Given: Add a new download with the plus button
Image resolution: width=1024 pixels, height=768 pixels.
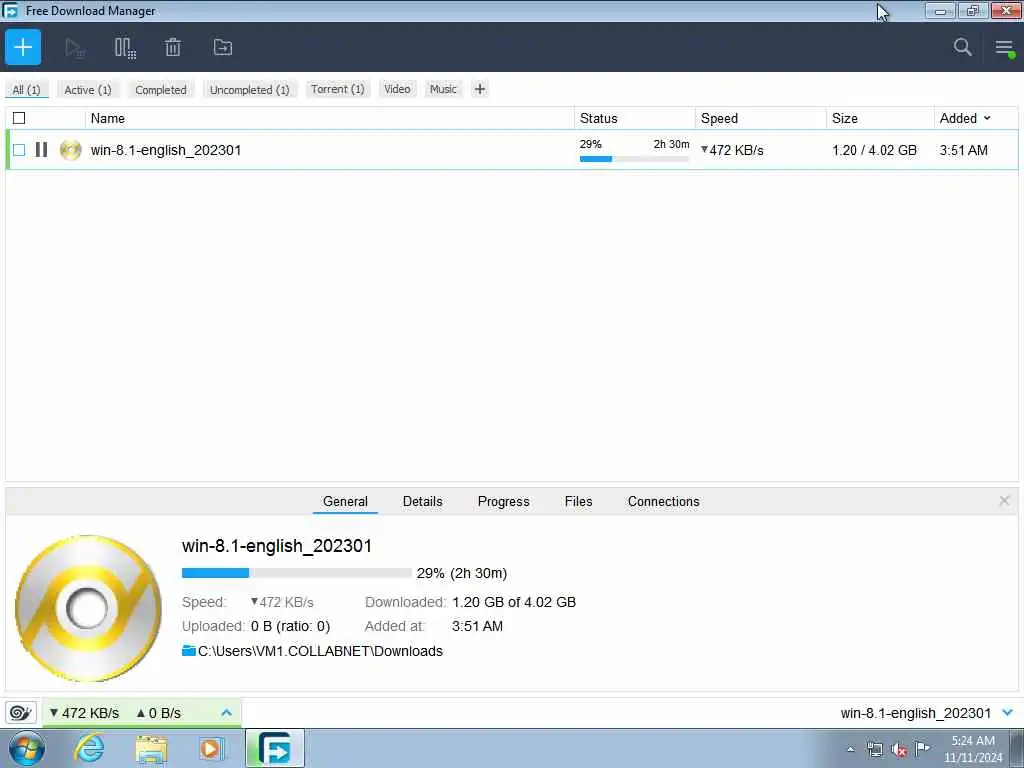Looking at the screenshot, I should coord(23,47).
